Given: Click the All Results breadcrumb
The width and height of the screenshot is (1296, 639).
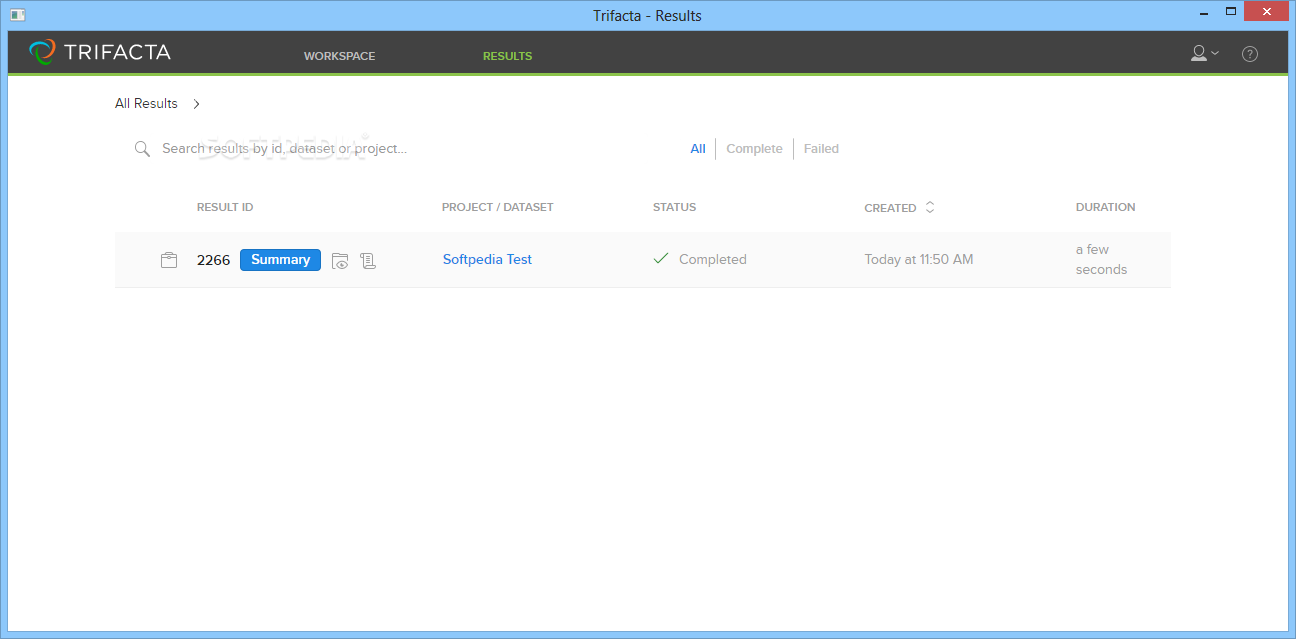Looking at the screenshot, I should point(146,104).
